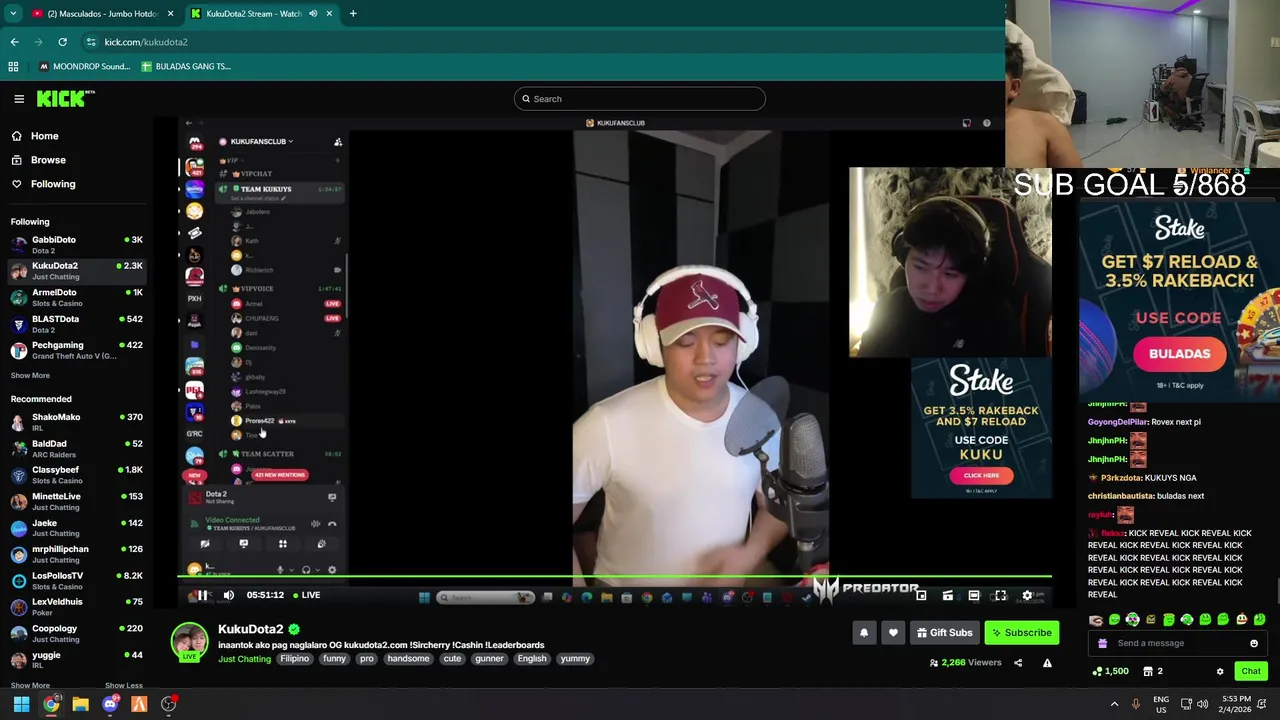
Task: Reload the page
Action: (62, 42)
